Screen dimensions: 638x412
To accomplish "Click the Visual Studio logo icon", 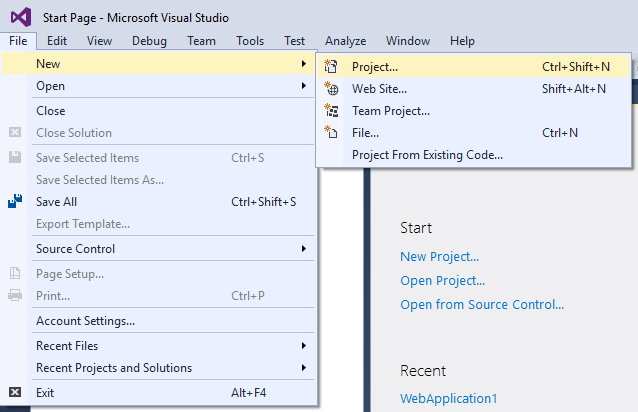I will point(21,17).
